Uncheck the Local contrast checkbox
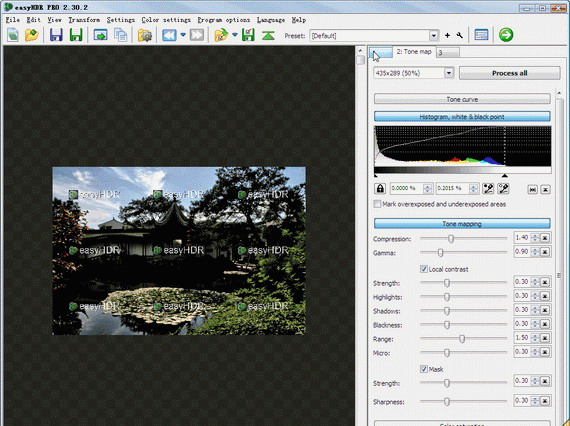 point(424,269)
